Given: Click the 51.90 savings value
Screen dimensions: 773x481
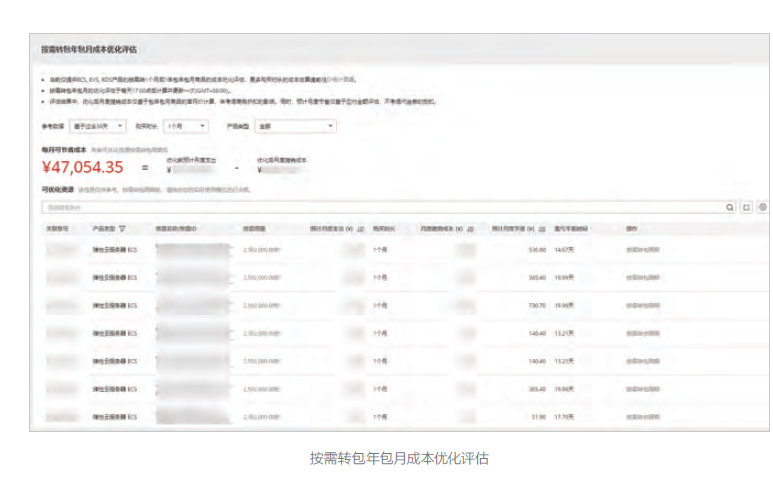Looking at the screenshot, I should click(x=538, y=417).
